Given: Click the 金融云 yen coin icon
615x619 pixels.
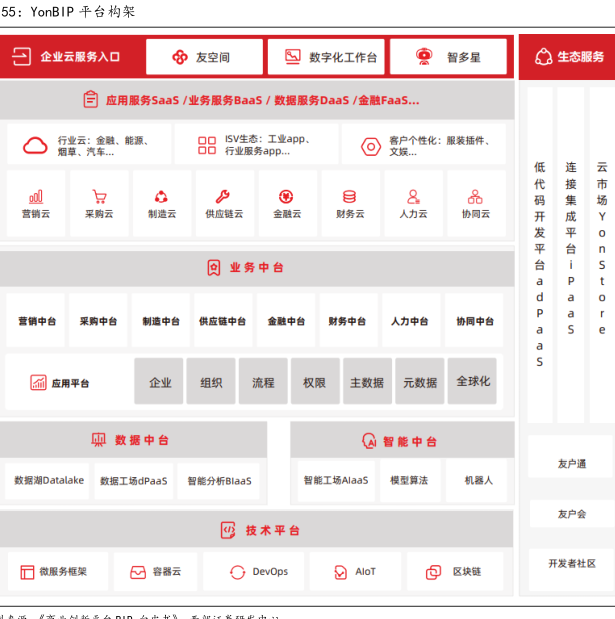Looking at the screenshot, I should pos(286,197).
